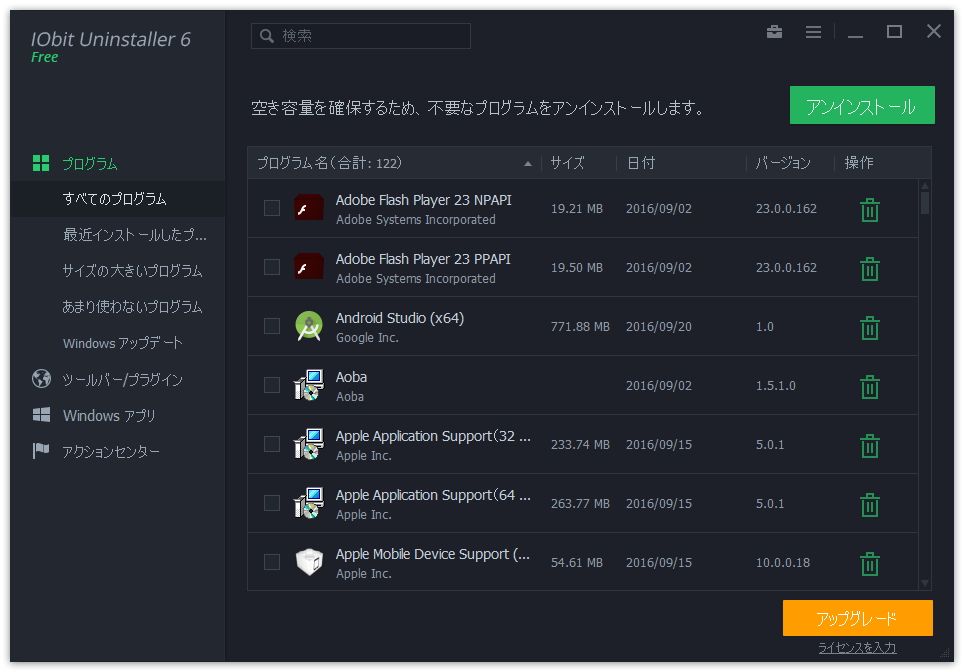Tick the Aoba checkbox

pyautogui.click(x=272, y=385)
